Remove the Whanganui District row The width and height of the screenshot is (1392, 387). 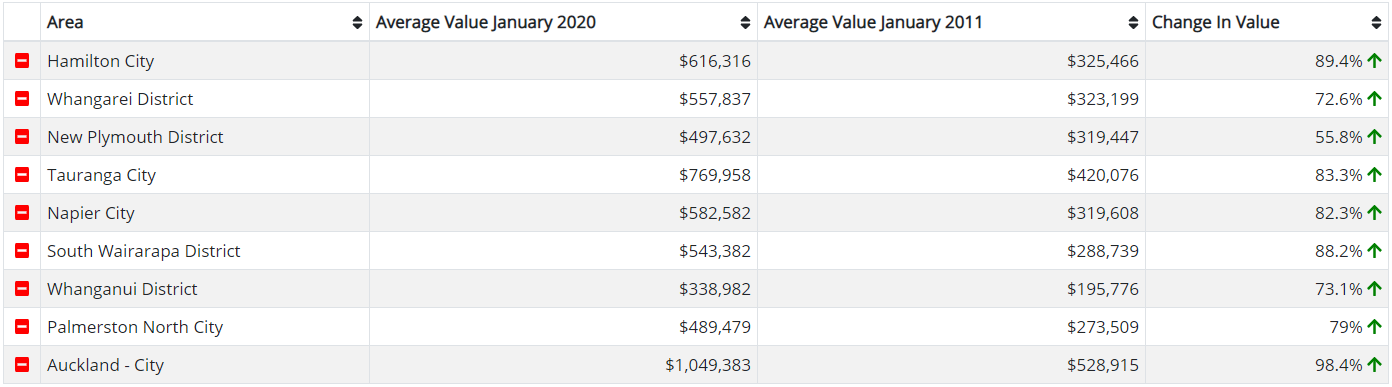point(22,289)
